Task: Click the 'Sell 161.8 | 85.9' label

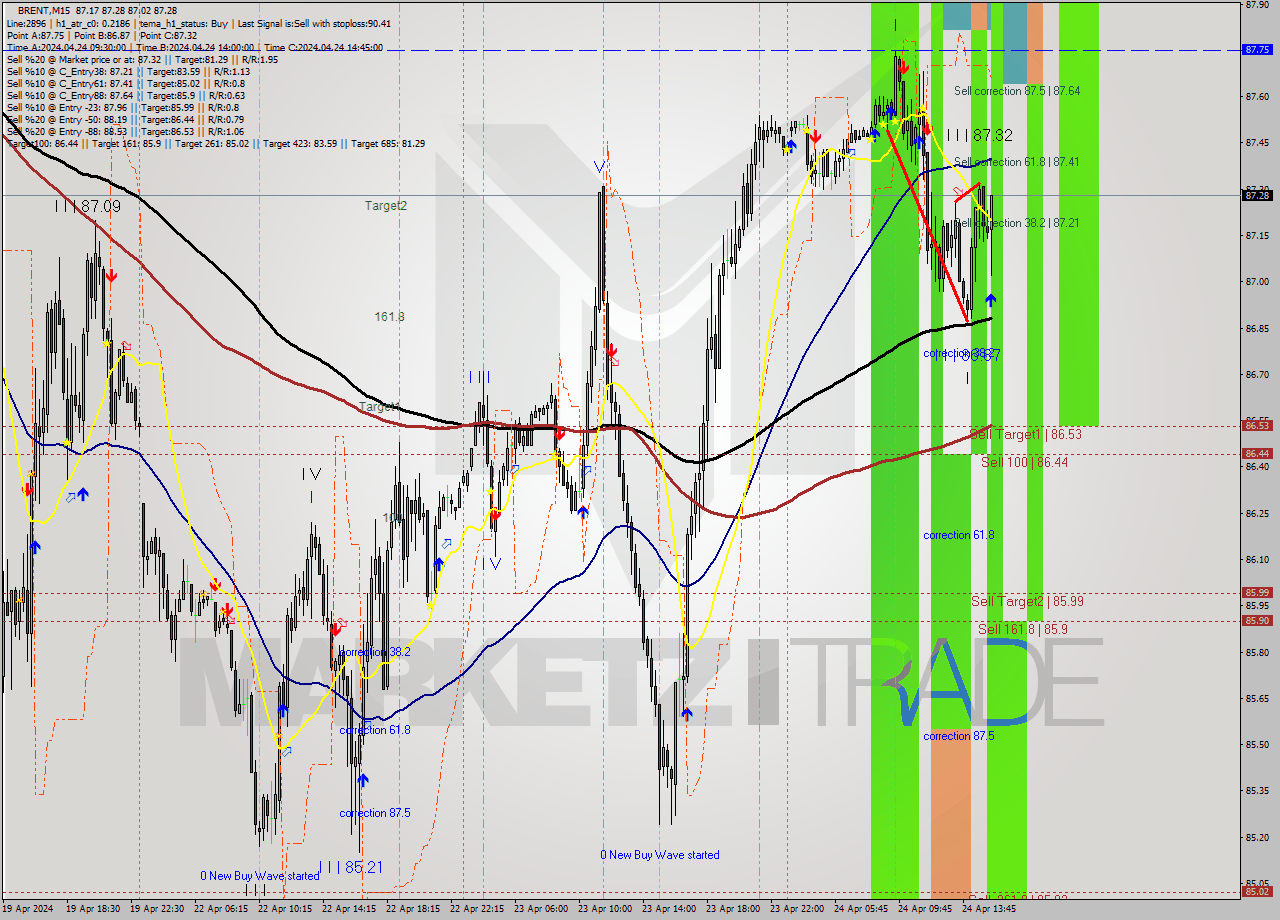Action: point(1023,629)
